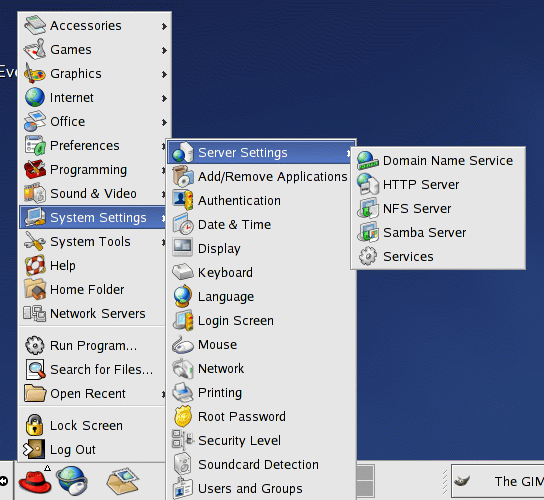Click the Help lifebuoy icon
Viewport: 544px width, 500px height.
point(35,265)
